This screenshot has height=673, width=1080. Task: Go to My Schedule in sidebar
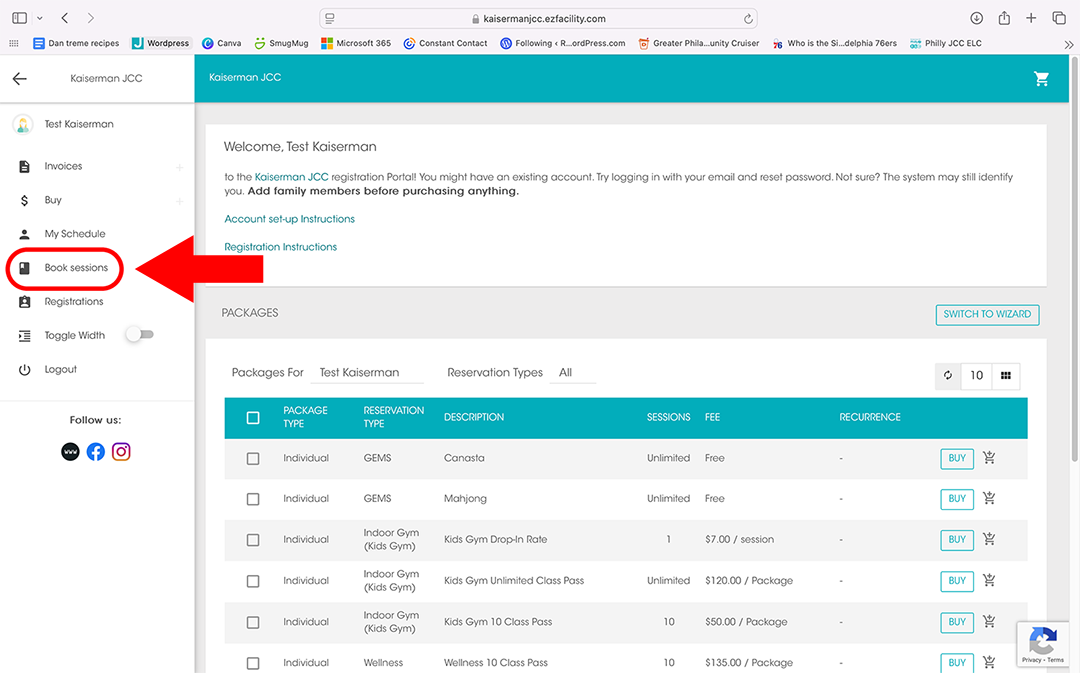pos(74,234)
